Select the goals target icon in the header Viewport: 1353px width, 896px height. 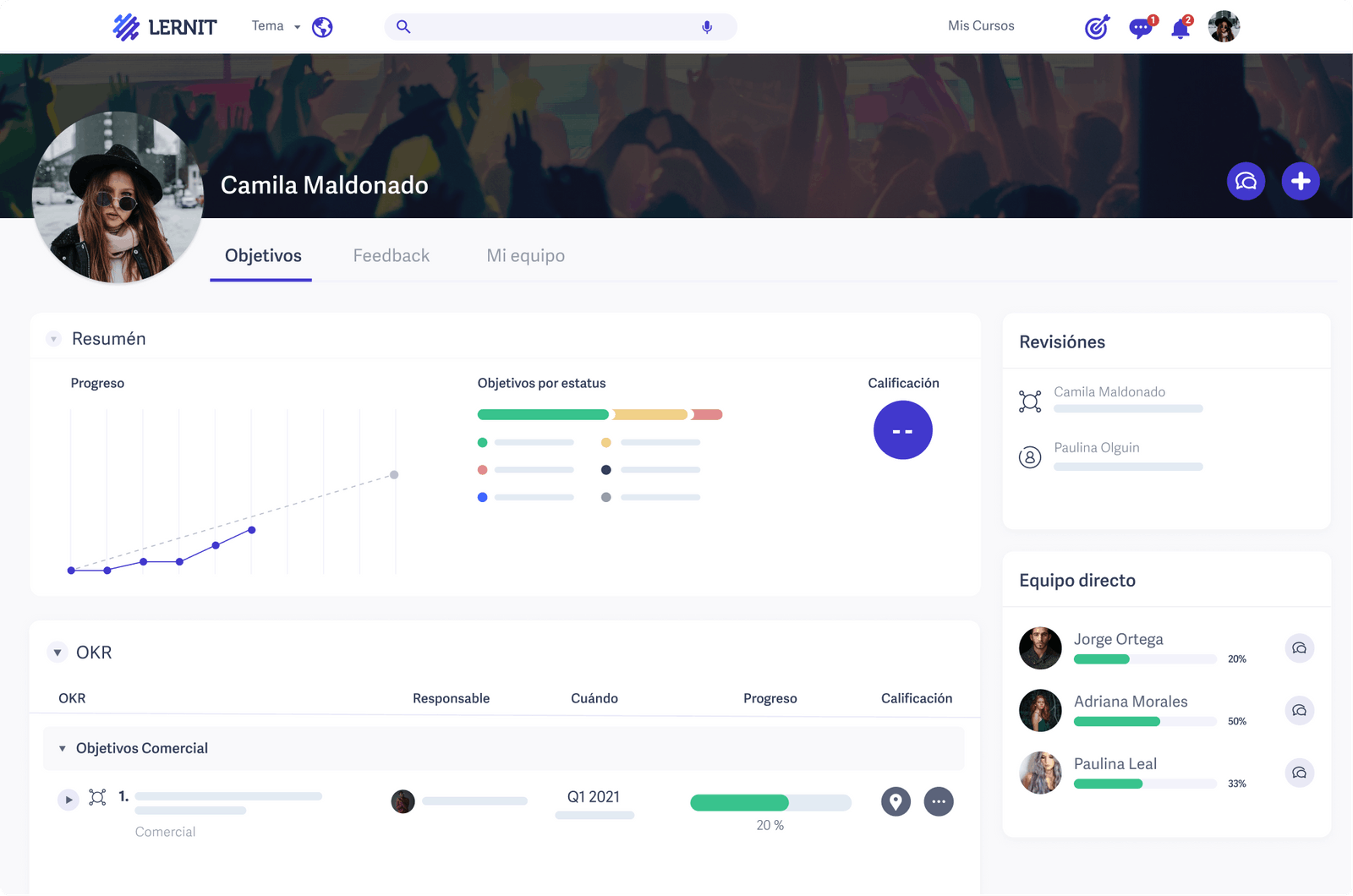(1097, 27)
